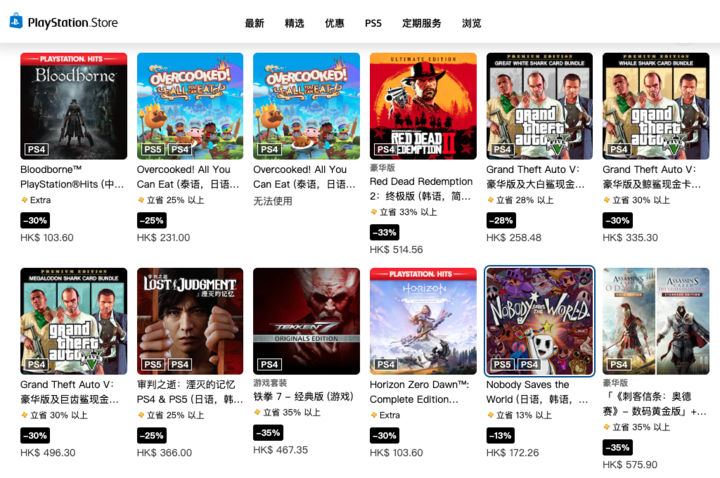Click the PS5 badge on first Overcooked cover
The width and height of the screenshot is (720, 478).
(152, 149)
